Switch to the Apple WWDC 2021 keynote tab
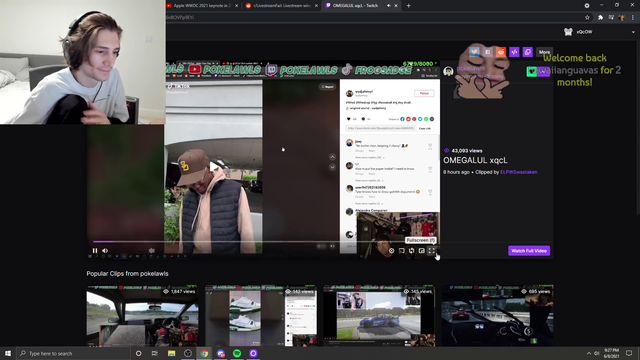The height and width of the screenshot is (360, 640). click(x=202, y=6)
